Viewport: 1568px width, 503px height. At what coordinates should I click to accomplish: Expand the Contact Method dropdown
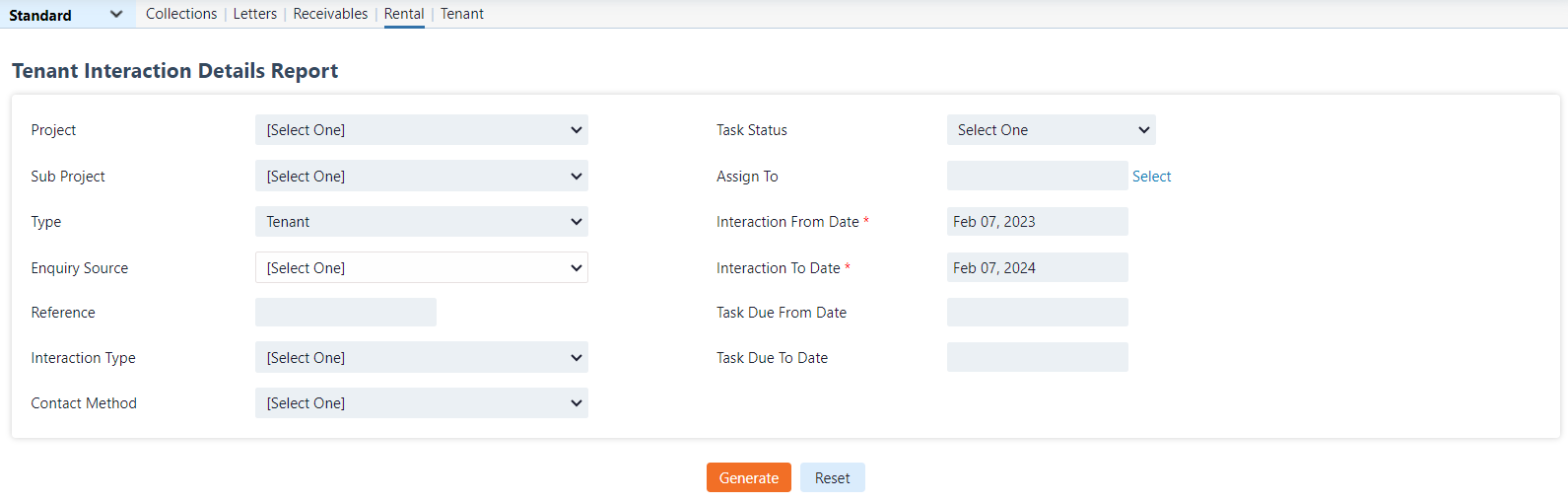[421, 403]
